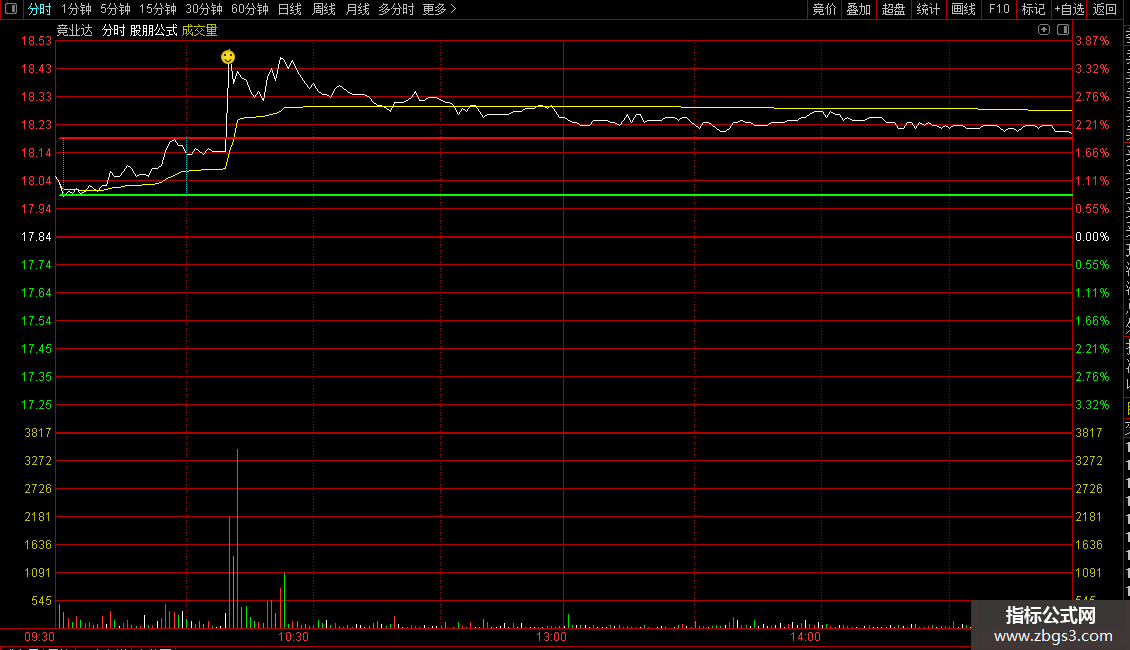Screen dimensions: 1130x650
Task: Click the 18.53 price on left axis
Action: tap(36, 41)
